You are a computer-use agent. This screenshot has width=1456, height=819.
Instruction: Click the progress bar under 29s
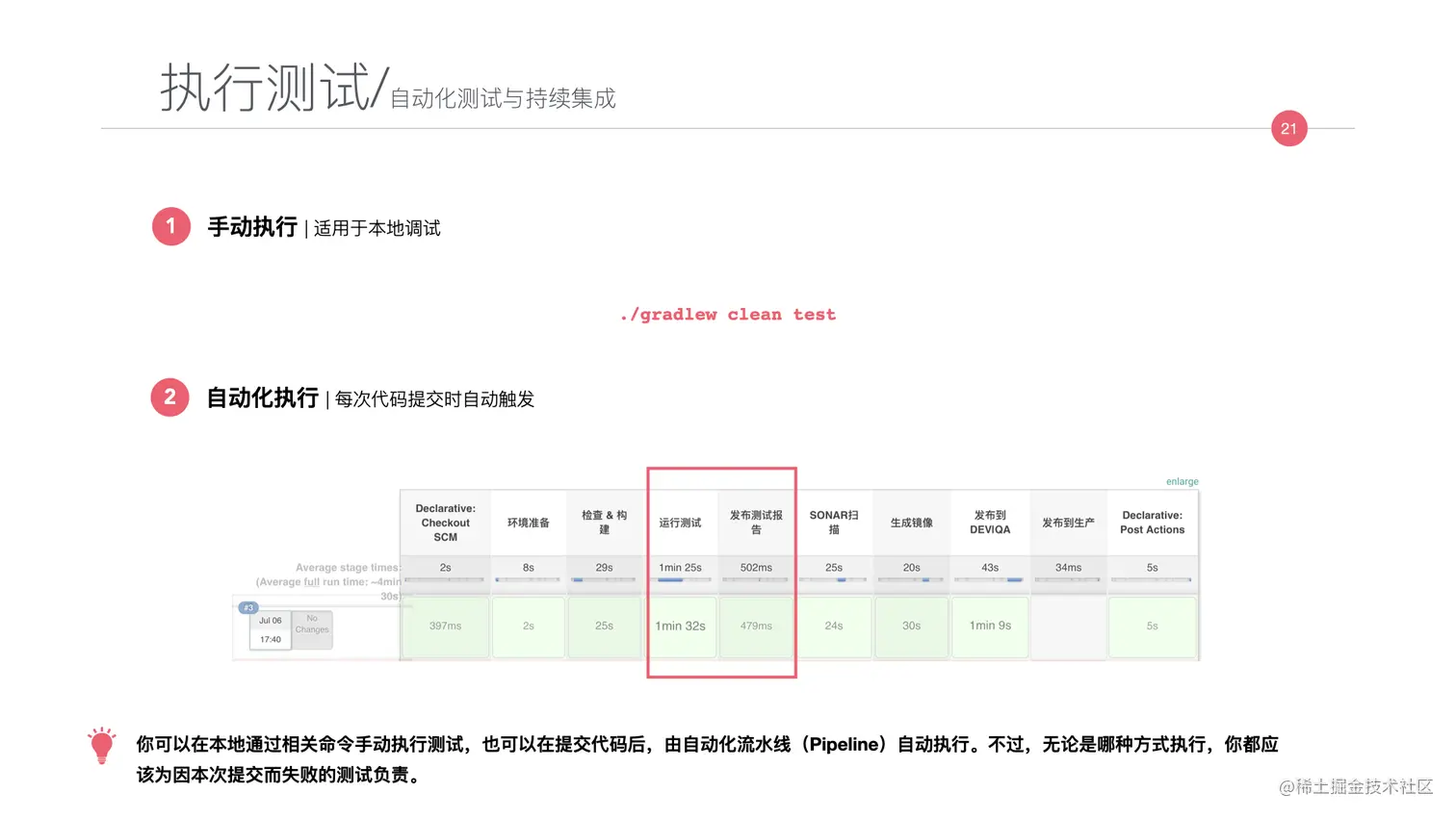[604, 579]
